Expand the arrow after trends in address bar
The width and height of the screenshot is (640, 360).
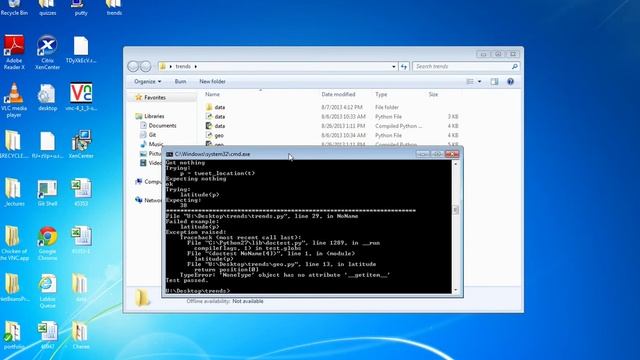(x=196, y=66)
